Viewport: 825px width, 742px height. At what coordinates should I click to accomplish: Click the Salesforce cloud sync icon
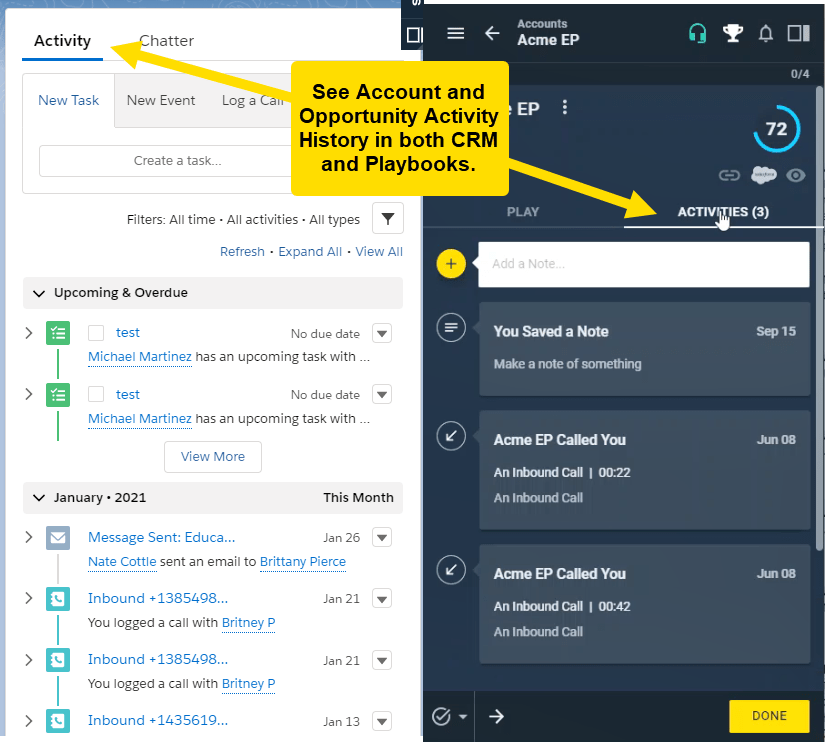coord(762,175)
